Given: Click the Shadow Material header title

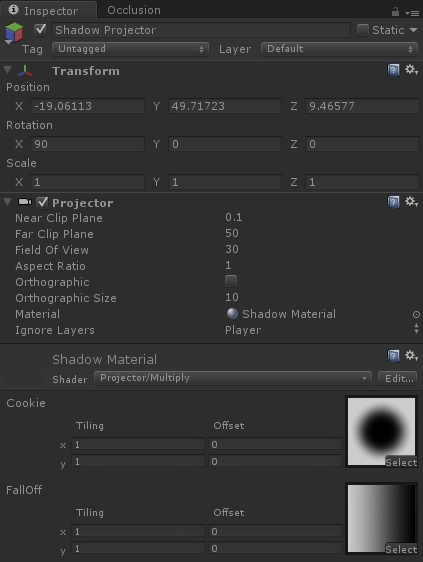Looking at the screenshot, I should (x=105, y=359).
